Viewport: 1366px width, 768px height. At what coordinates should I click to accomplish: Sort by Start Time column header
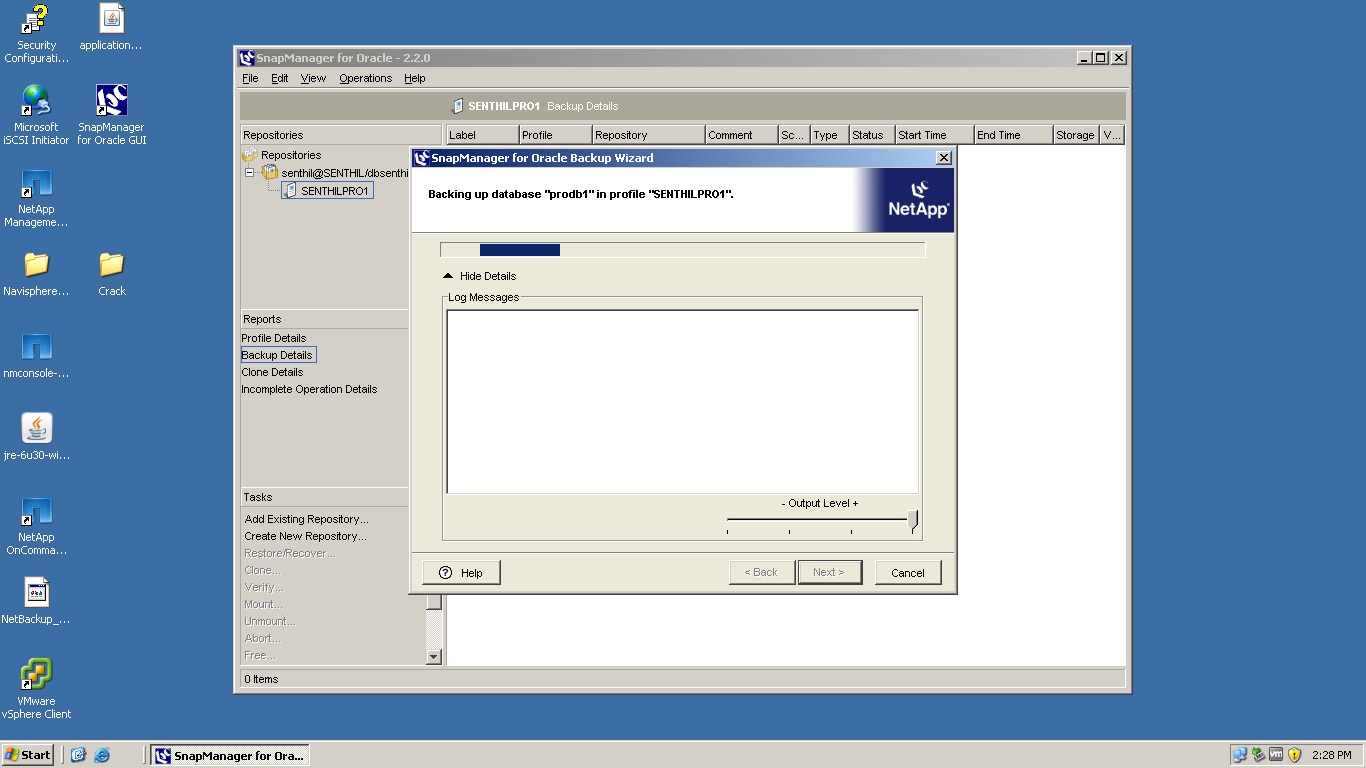coord(934,135)
